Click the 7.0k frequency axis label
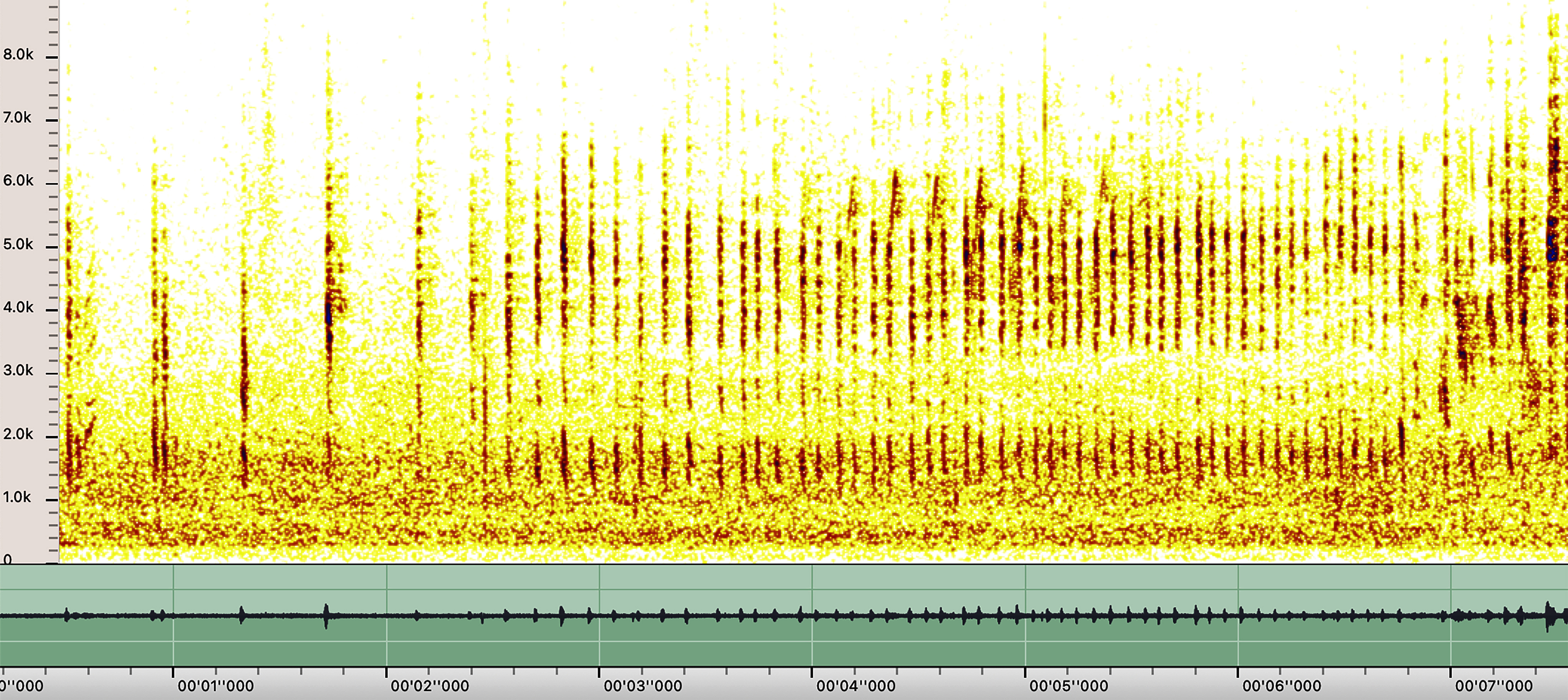Screen dimensions: 1568x700 click(17, 117)
